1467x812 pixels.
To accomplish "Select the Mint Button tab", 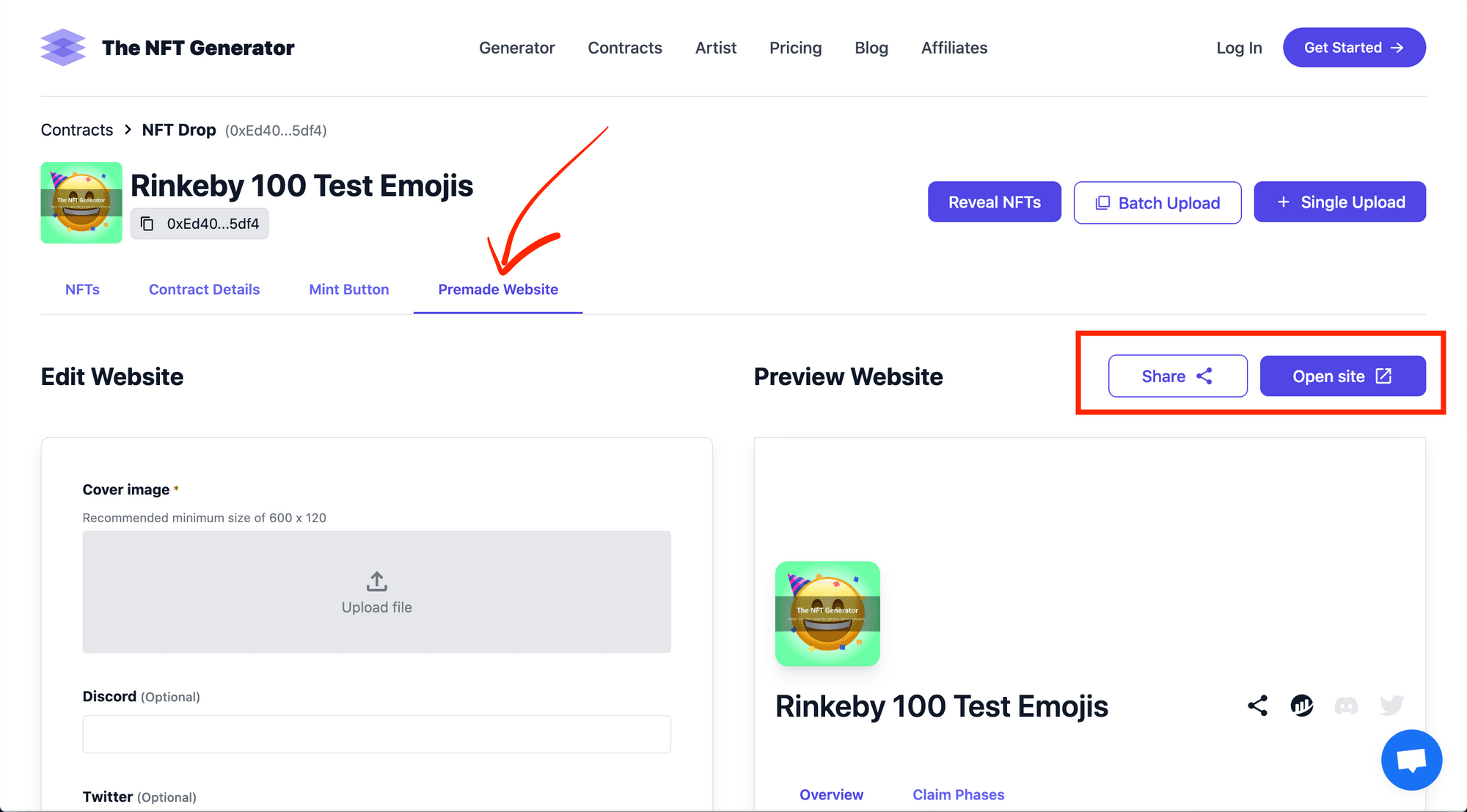I will tap(349, 289).
